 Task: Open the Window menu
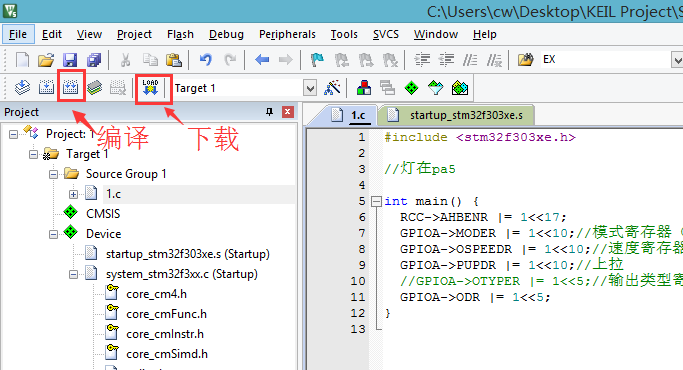[x=436, y=34]
